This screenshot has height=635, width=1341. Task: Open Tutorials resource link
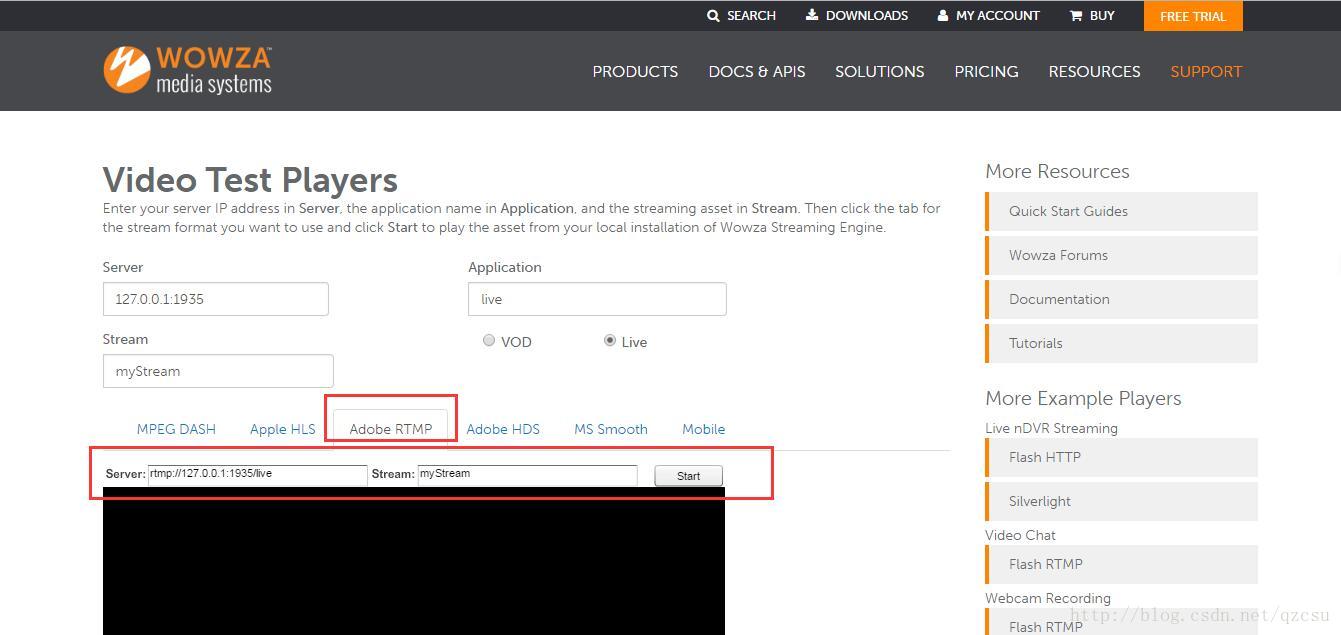[1121, 343]
